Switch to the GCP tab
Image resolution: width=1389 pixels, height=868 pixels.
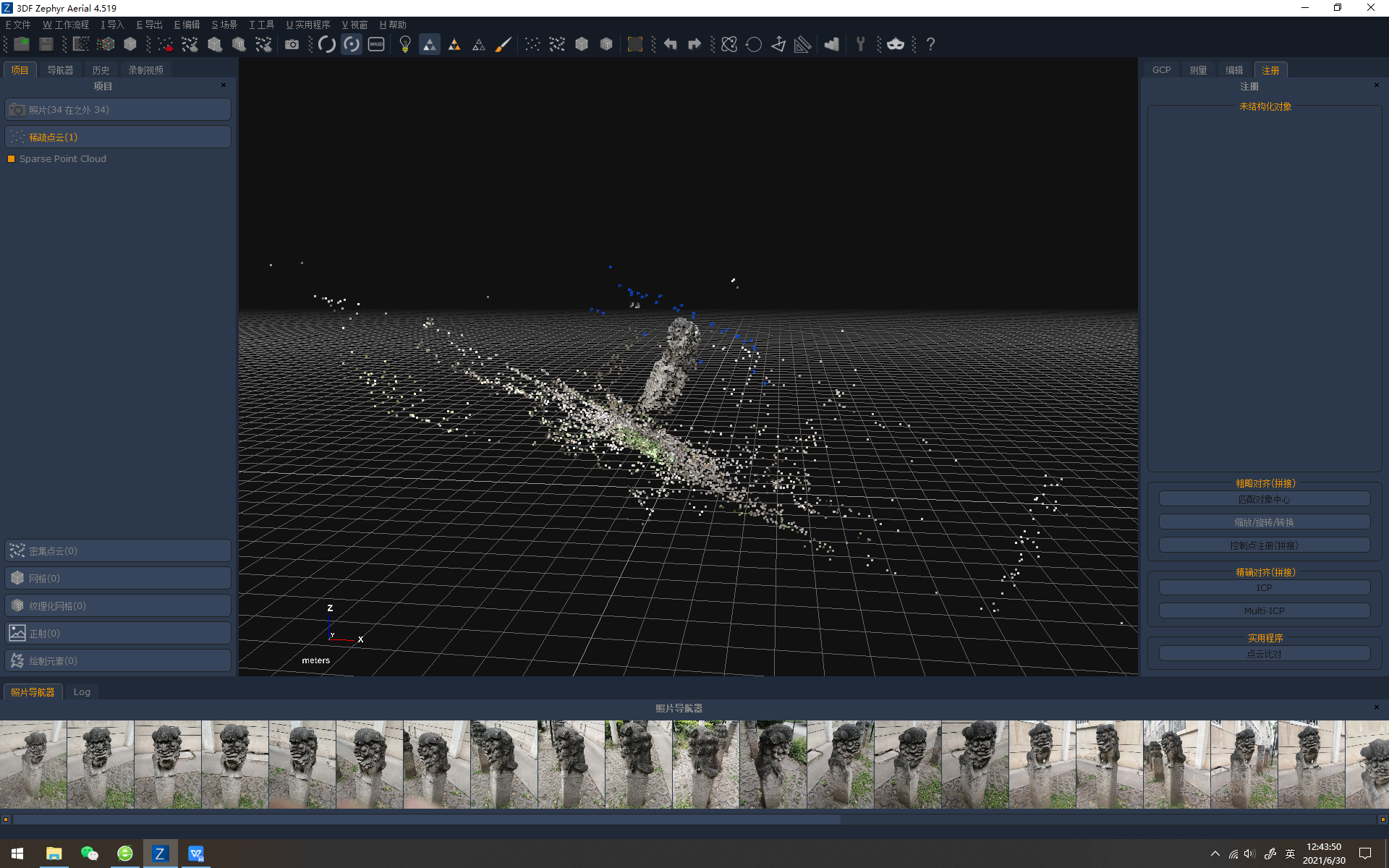coord(1161,70)
